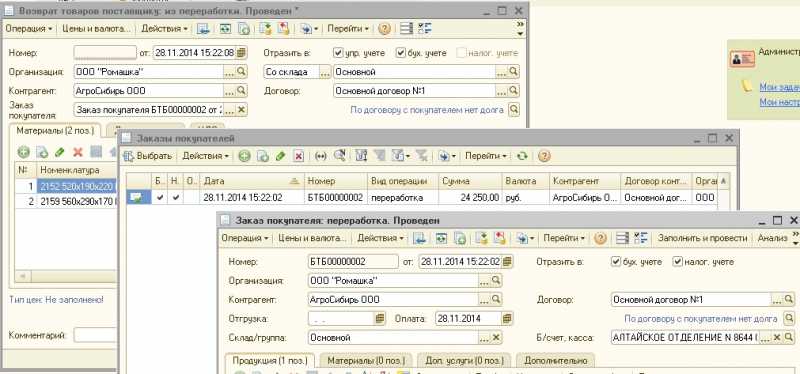Open Действия menu in Заказ покупателя window
The width and height of the screenshot is (800, 374).
tap(381, 238)
